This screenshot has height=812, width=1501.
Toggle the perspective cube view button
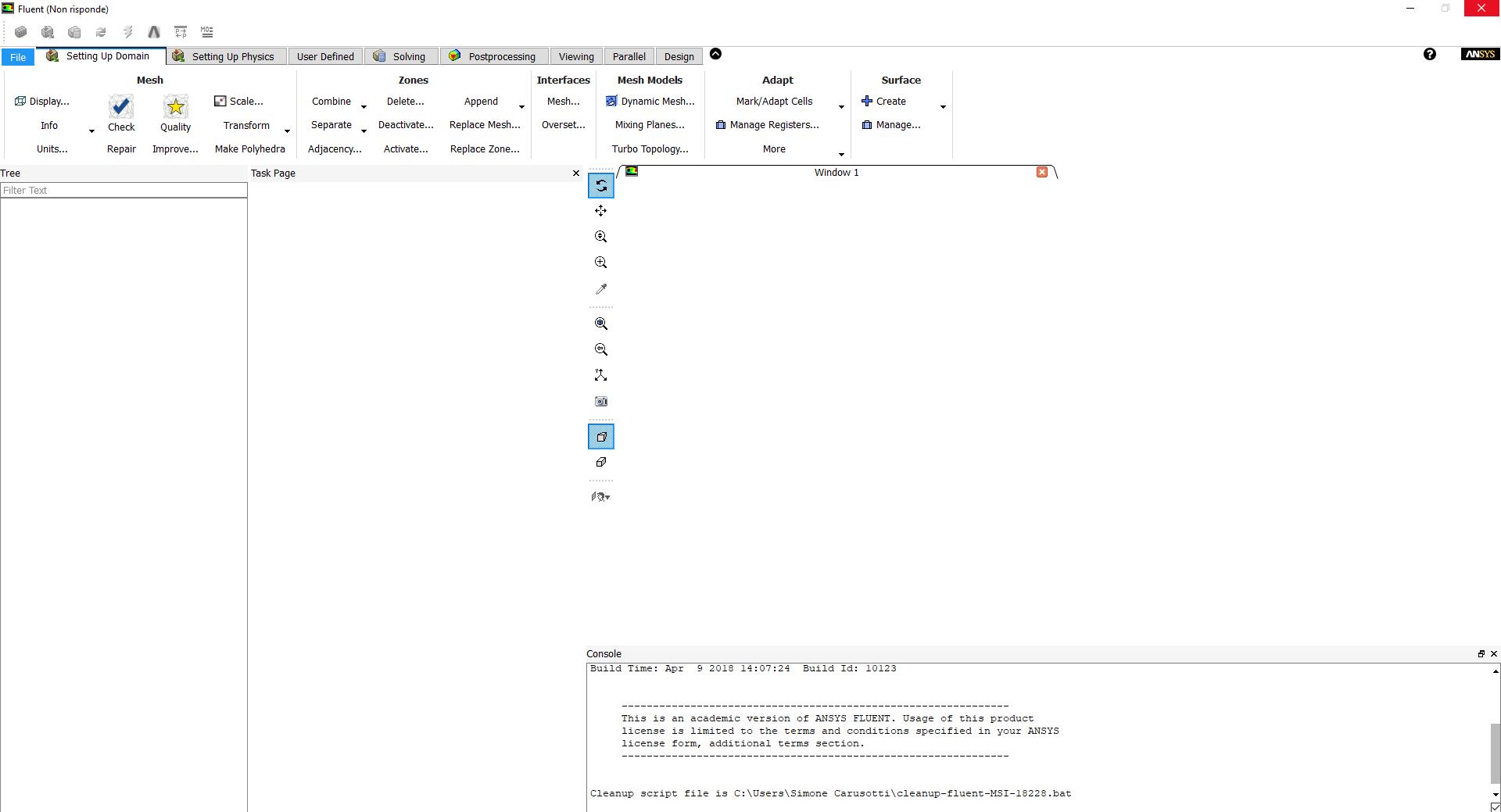(601, 437)
